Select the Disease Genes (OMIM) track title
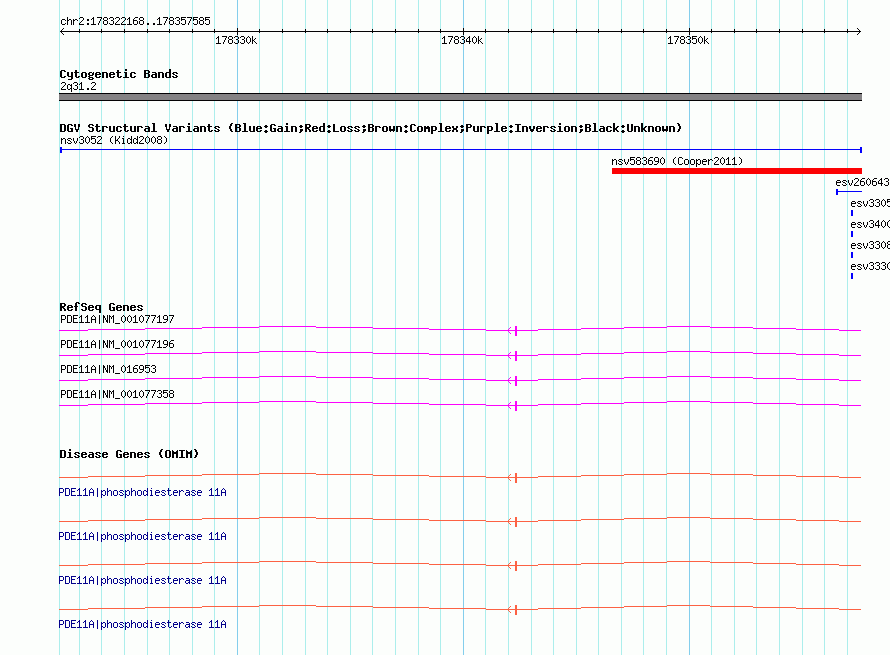Image resolution: width=890 pixels, height=655 pixels. [129, 454]
